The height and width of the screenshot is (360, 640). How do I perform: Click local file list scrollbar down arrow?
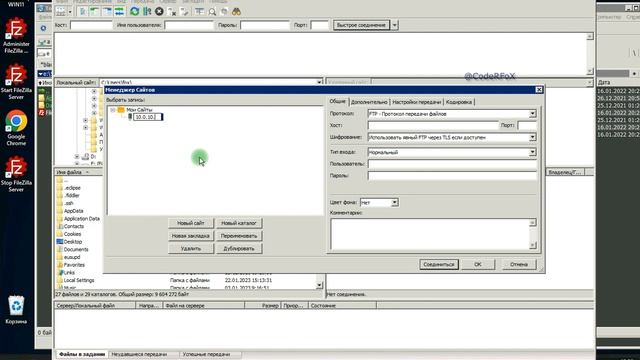point(319,285)
